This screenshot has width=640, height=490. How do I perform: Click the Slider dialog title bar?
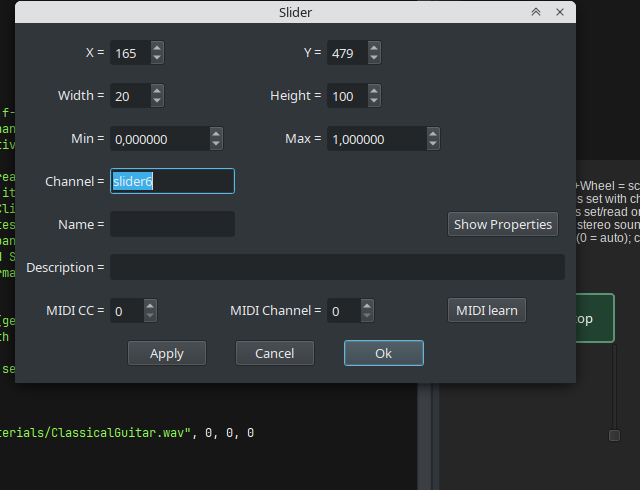tap(296, 12)
